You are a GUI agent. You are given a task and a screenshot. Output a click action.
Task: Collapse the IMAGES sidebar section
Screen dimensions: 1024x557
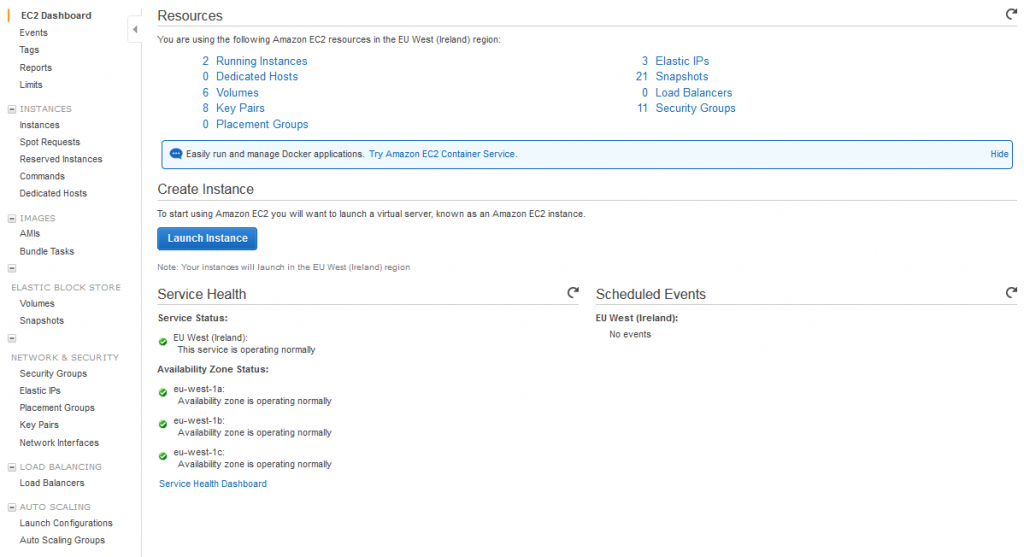point(12,218)
